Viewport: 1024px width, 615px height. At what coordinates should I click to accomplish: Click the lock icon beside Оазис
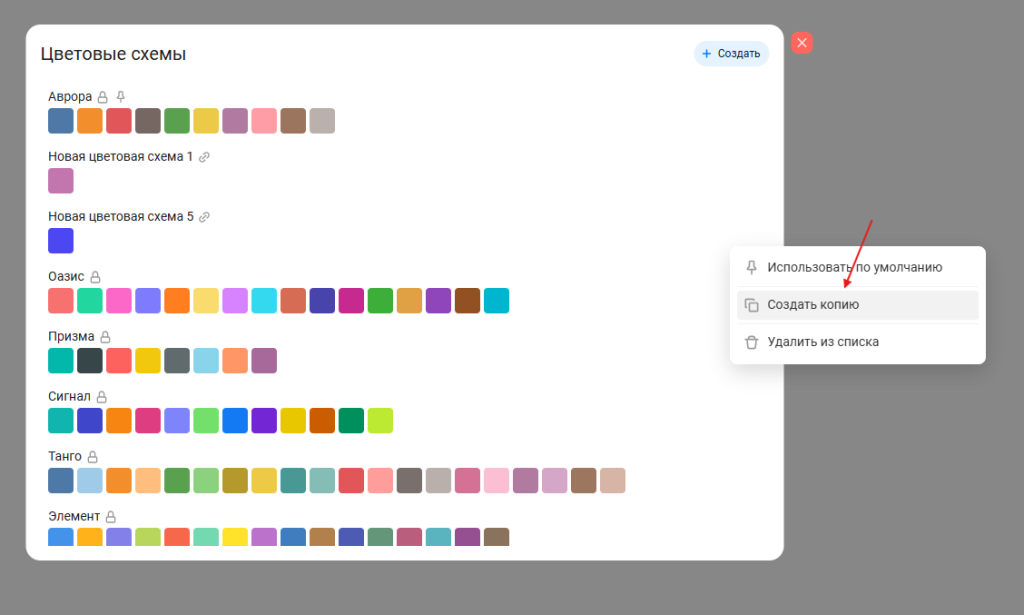click(x=96, y=277)
